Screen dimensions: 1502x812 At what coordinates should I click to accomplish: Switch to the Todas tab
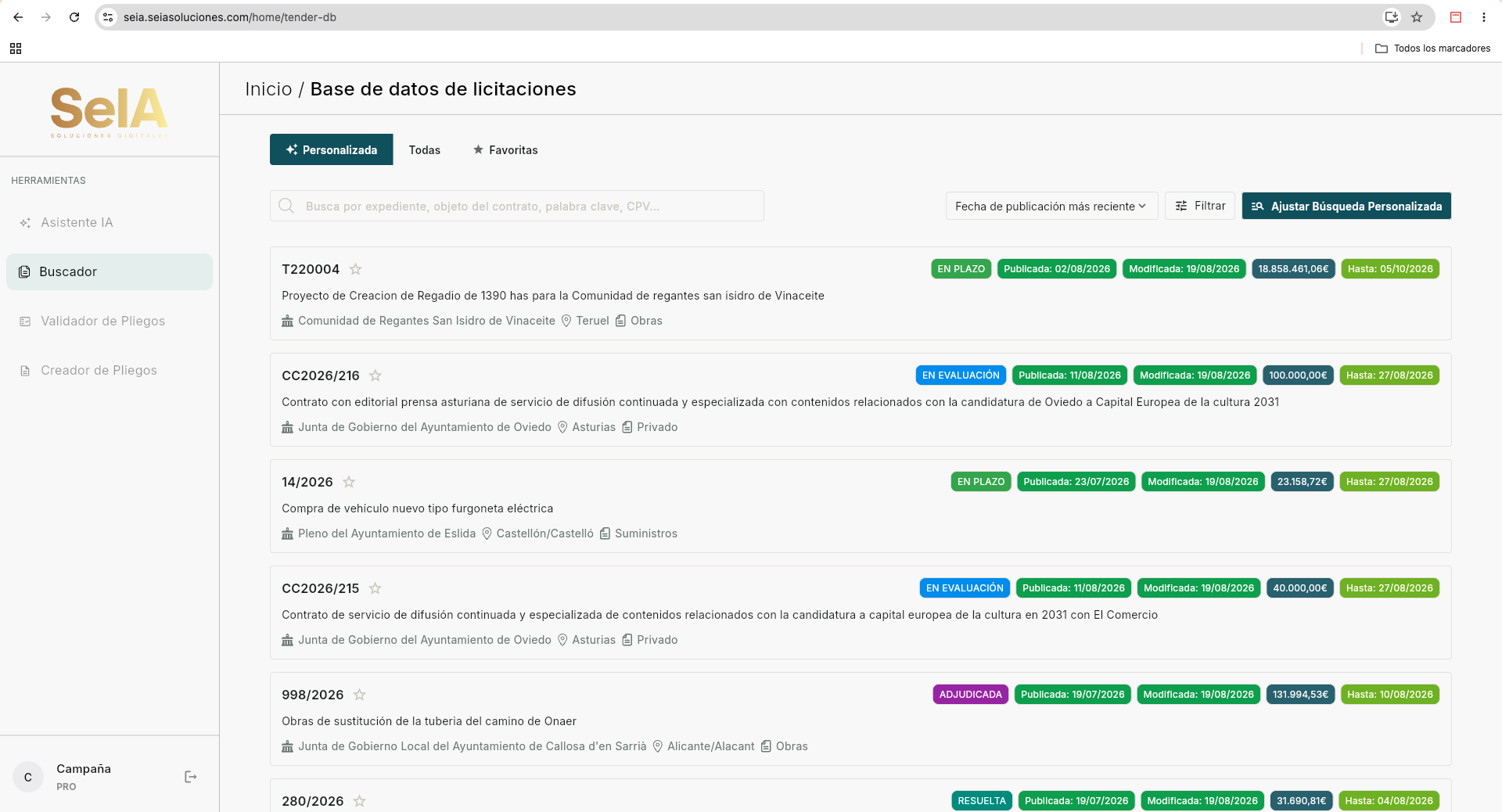425,149
